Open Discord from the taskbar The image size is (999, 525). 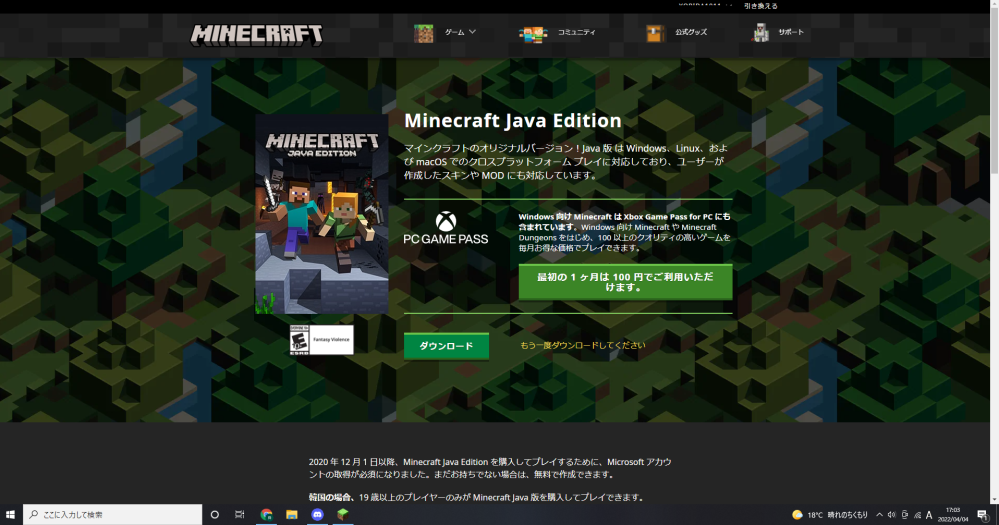pos(317,514)
